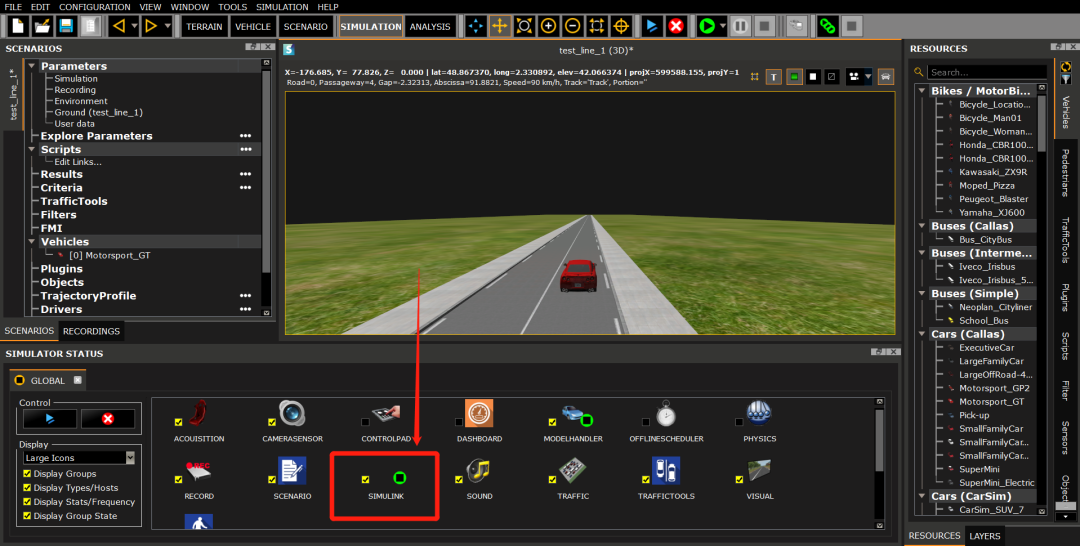Collapse the Buses (Simple) resource group
This screenshot has height=546, width=1080.
[922, 293]
